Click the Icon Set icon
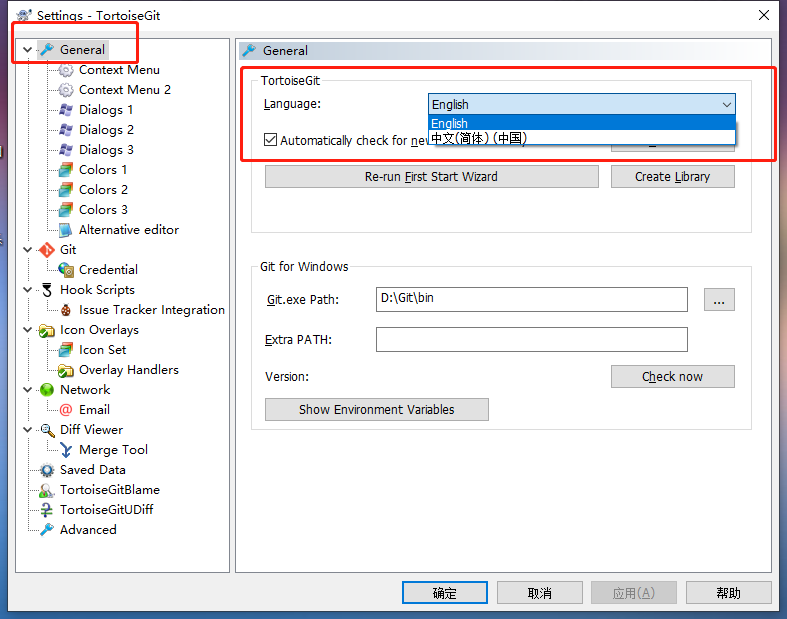787x619 pixels. click(66, 350)
